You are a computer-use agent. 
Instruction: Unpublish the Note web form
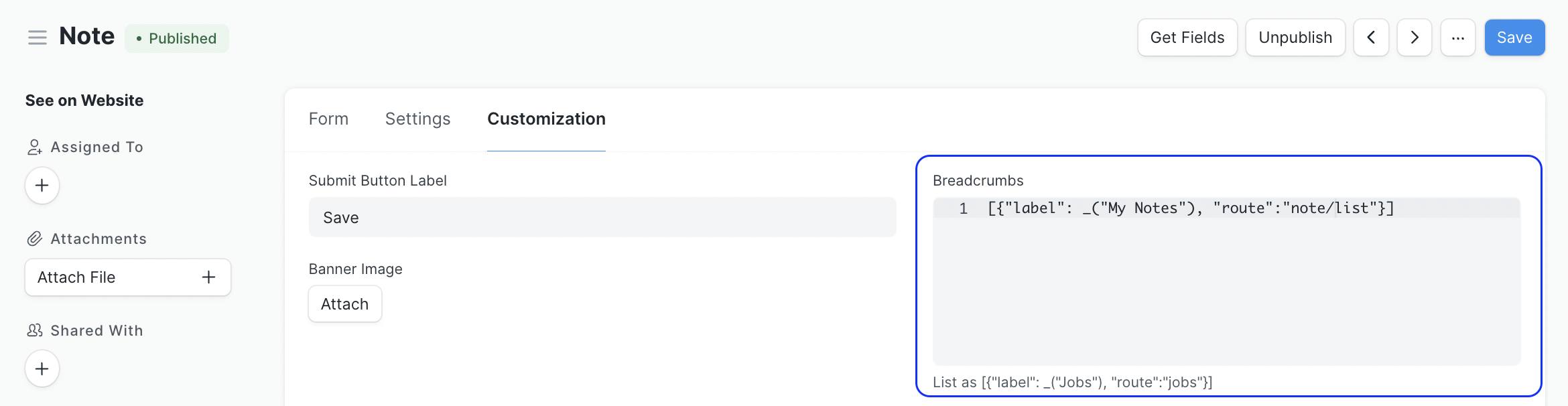1295,38
